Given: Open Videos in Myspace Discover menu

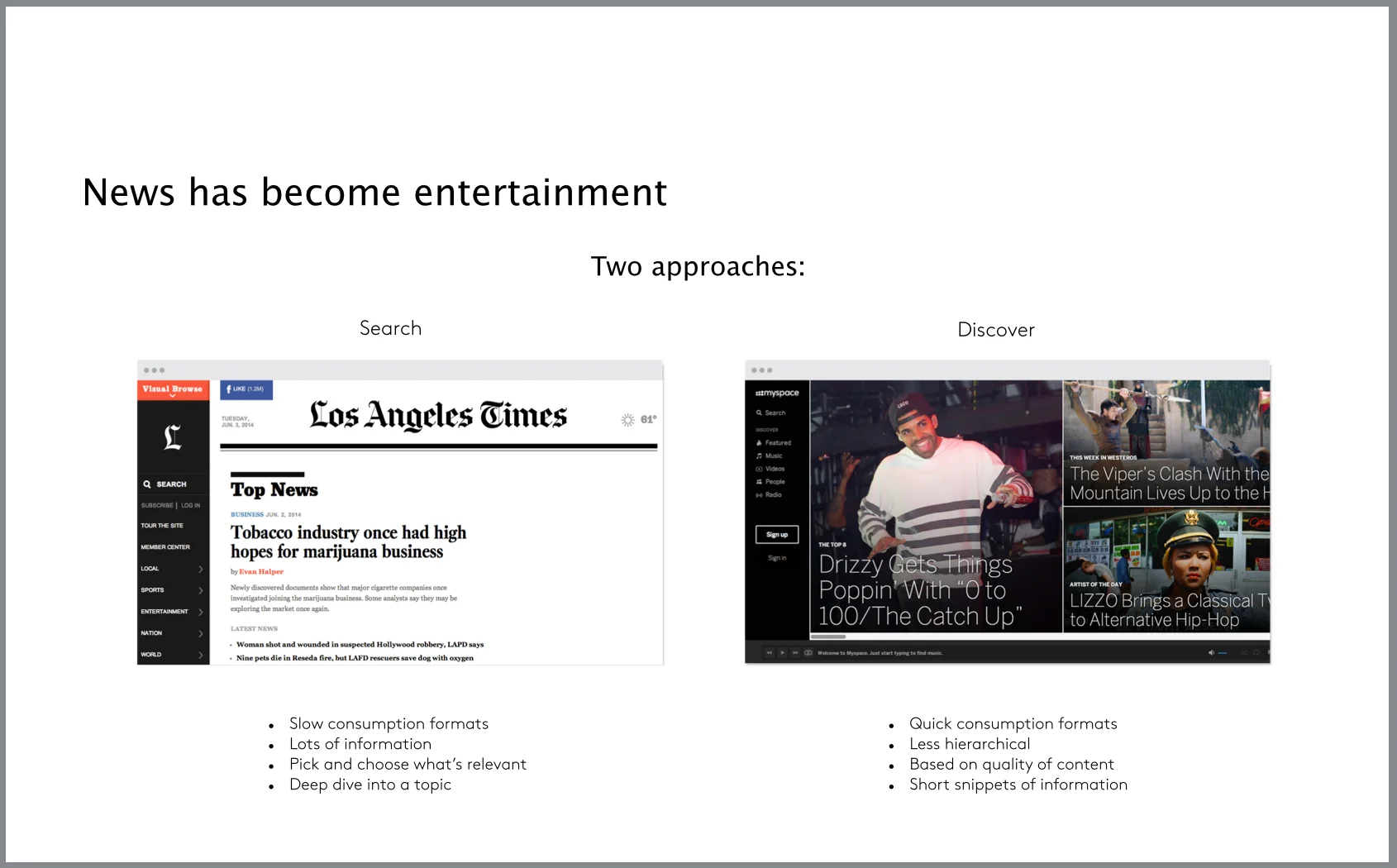Looking at the screenshot, I should click(x=770, y=469).
